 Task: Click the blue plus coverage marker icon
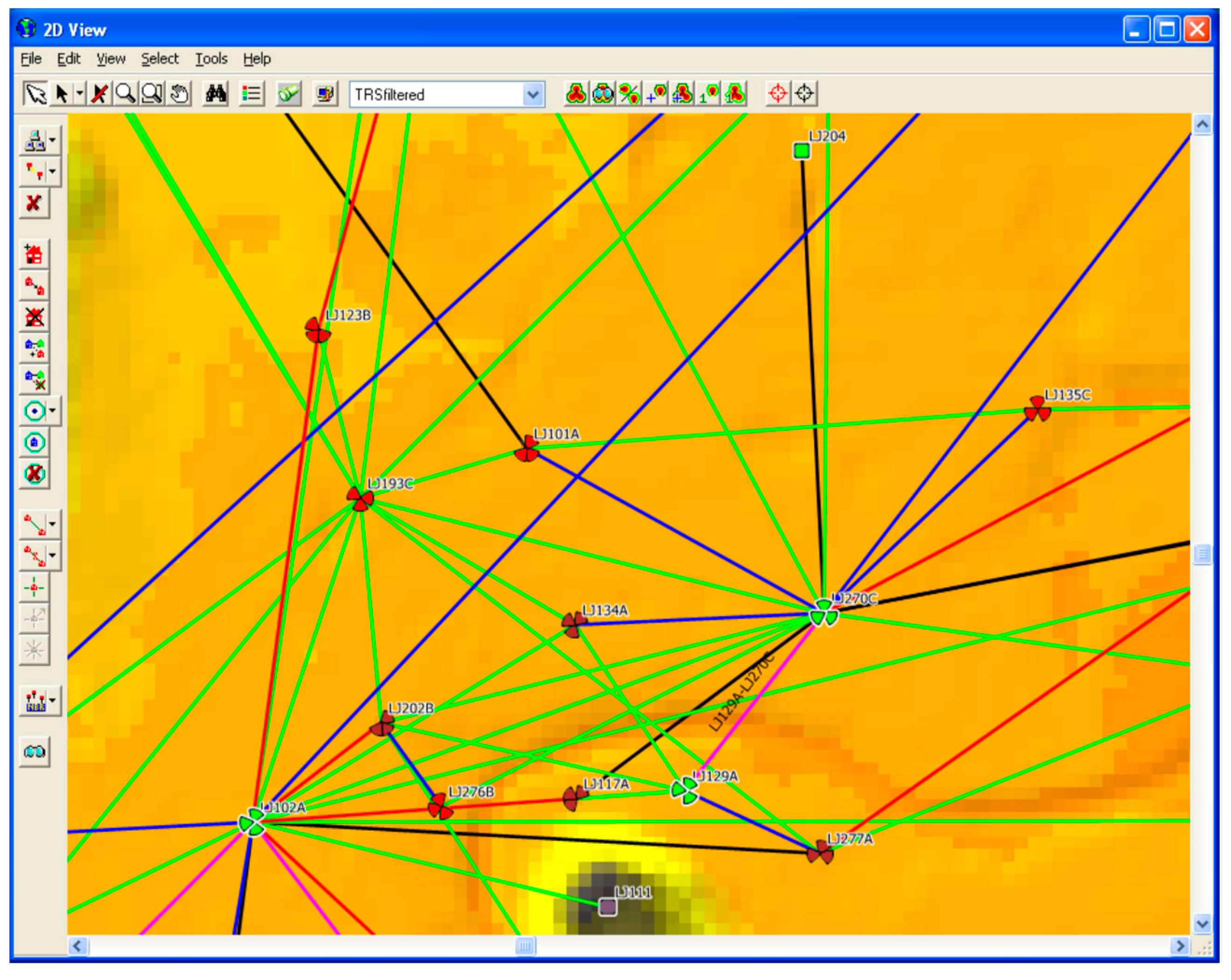pyautogui.click(x=656, y=94)
